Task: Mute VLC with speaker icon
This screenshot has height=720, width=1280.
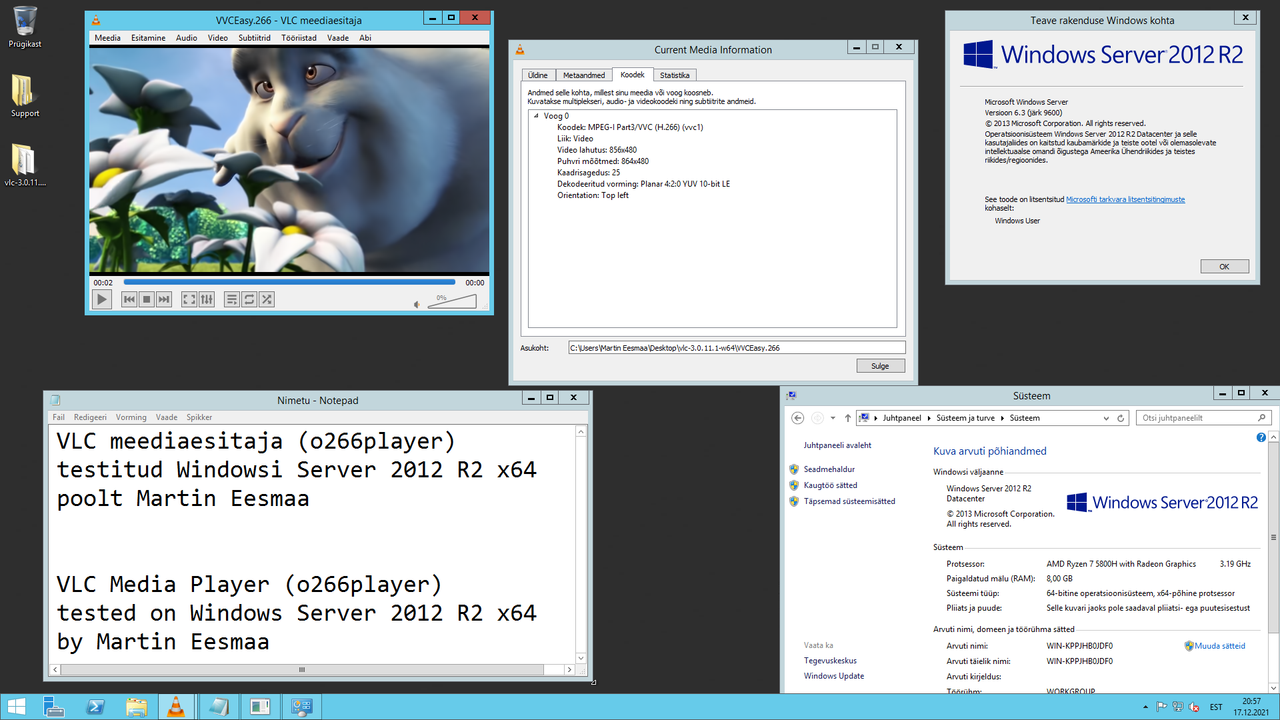Action: (x=418, y=304)
